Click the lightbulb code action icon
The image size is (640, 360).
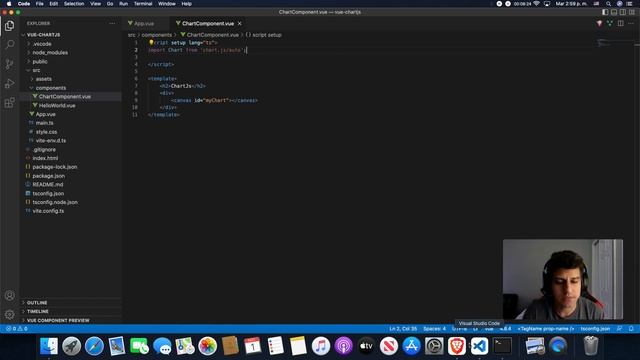click(x=151, y=42)
